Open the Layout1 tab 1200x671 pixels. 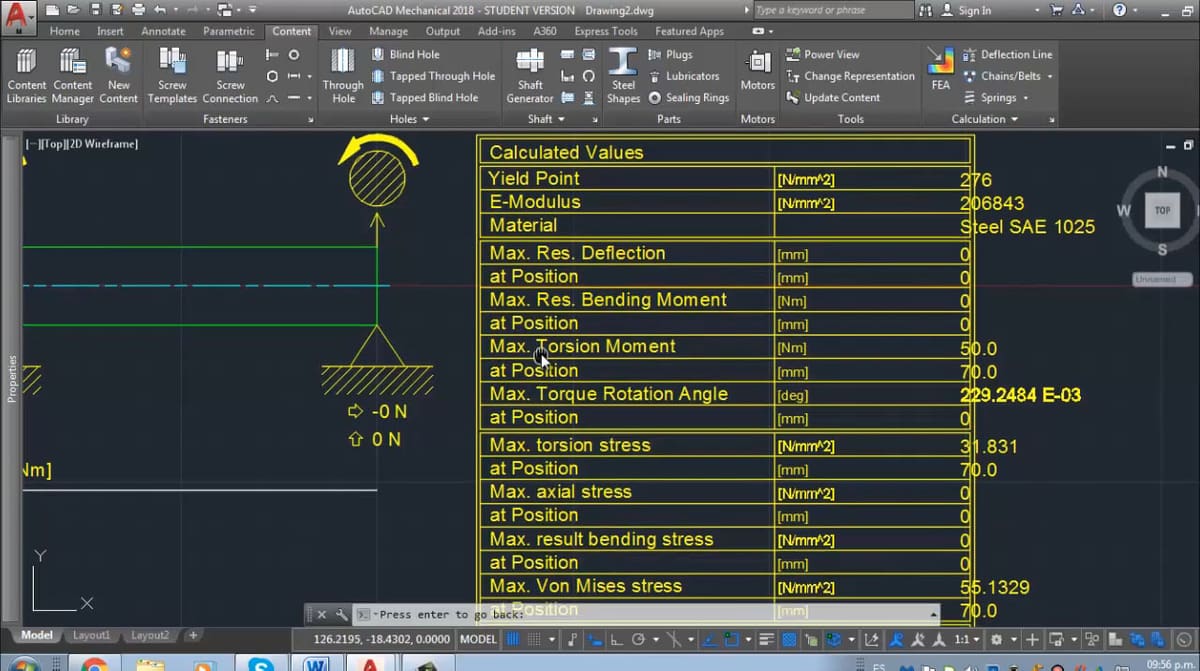point(92,635)
